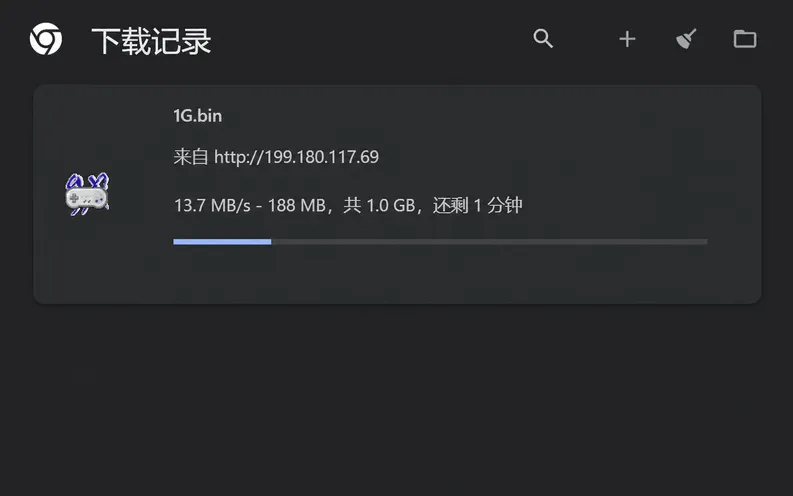This screenshot has width=793, height=496.
Task: Select the 1G.bin download card background
Action: click(x=397, y=194)
